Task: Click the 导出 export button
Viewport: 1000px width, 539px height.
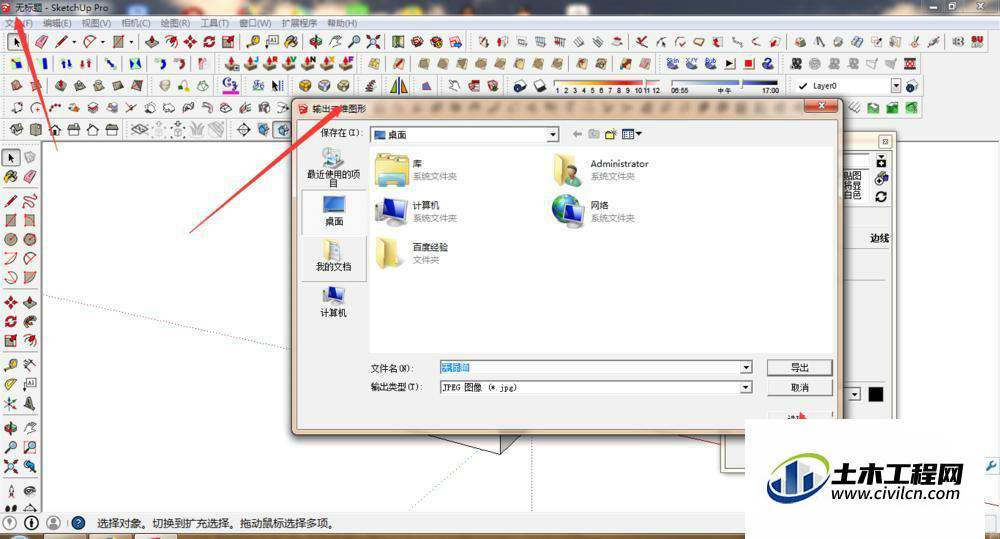Action: [800, 367]
